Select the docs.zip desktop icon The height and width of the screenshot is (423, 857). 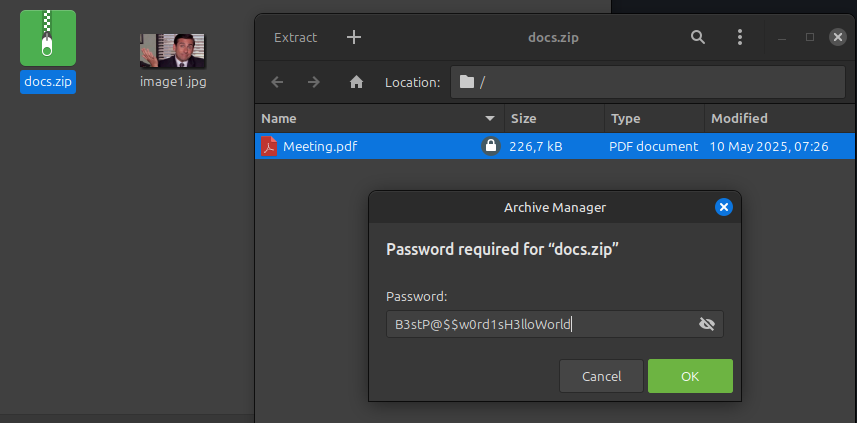(47, 41)
